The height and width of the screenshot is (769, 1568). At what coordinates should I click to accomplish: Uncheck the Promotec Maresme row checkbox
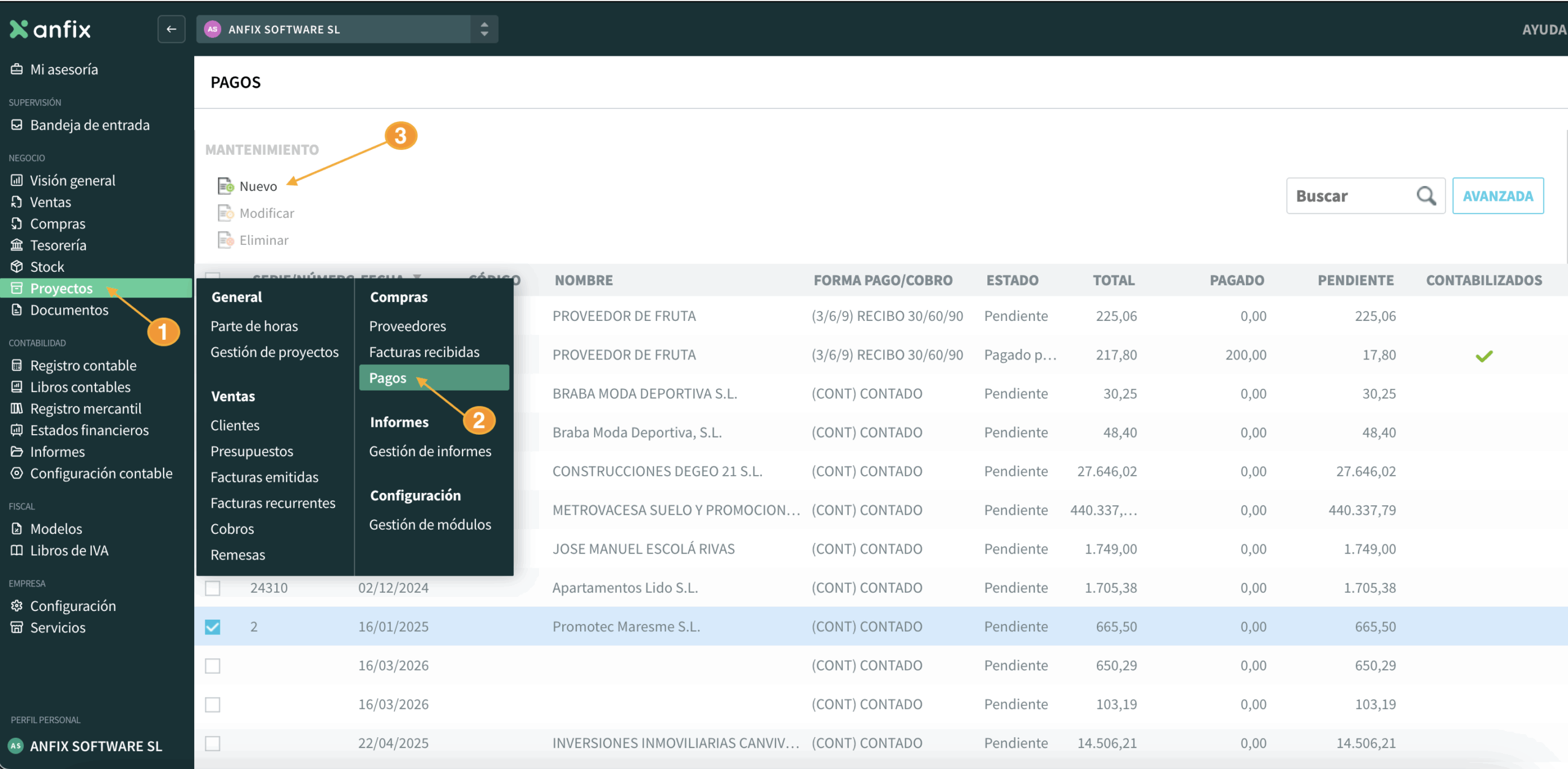[x=213, y=626]
